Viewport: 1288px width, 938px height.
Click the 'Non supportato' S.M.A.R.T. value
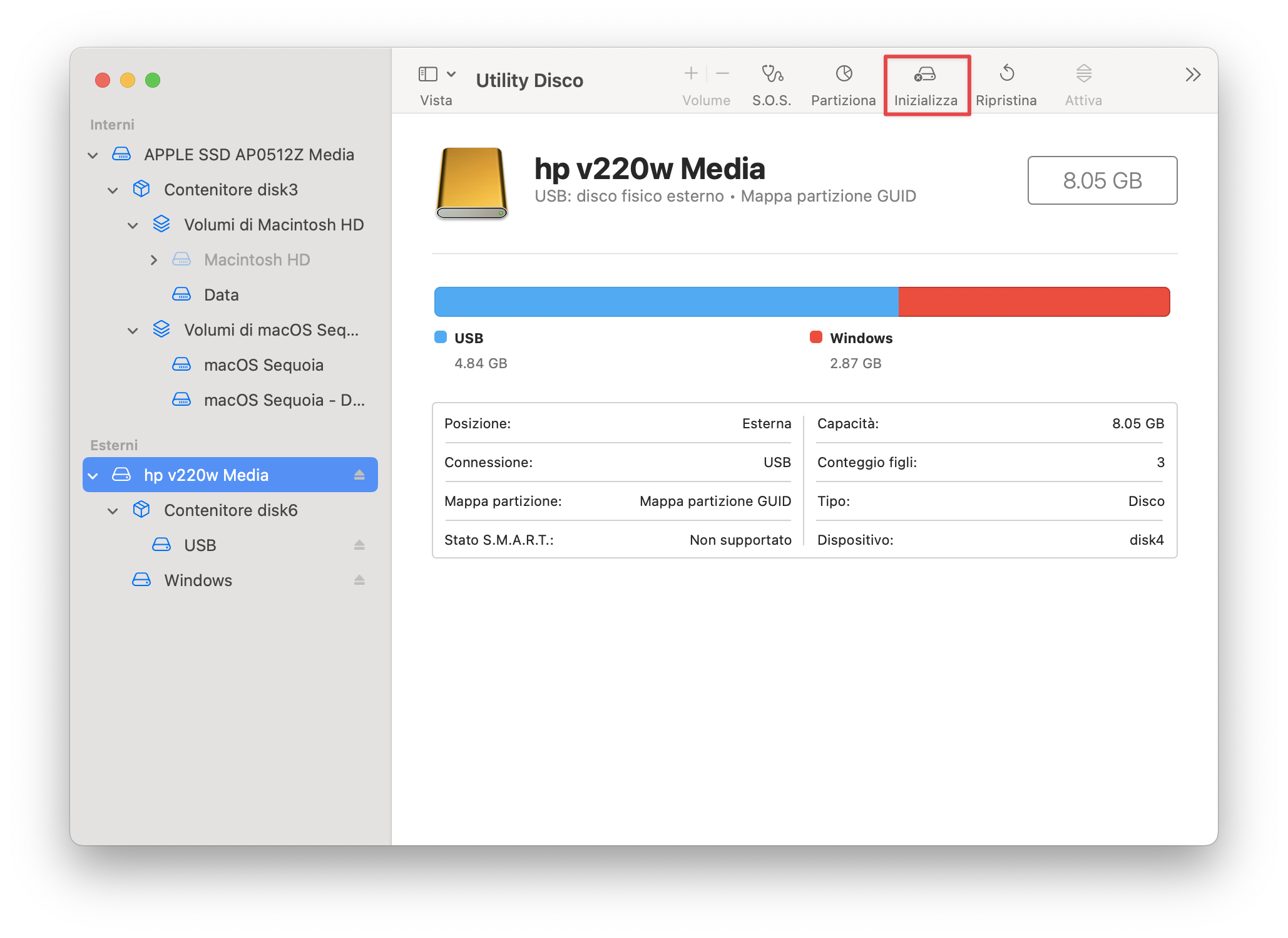[x=740, y=540]
